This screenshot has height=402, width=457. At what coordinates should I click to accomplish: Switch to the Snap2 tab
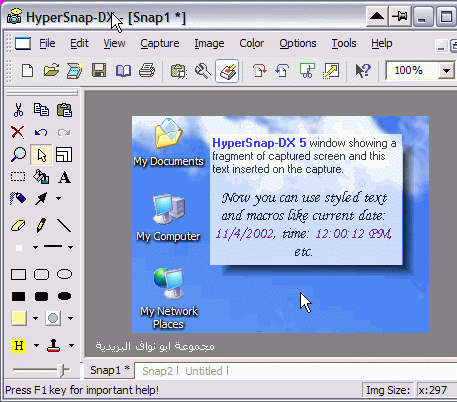[x=157, y=371]
